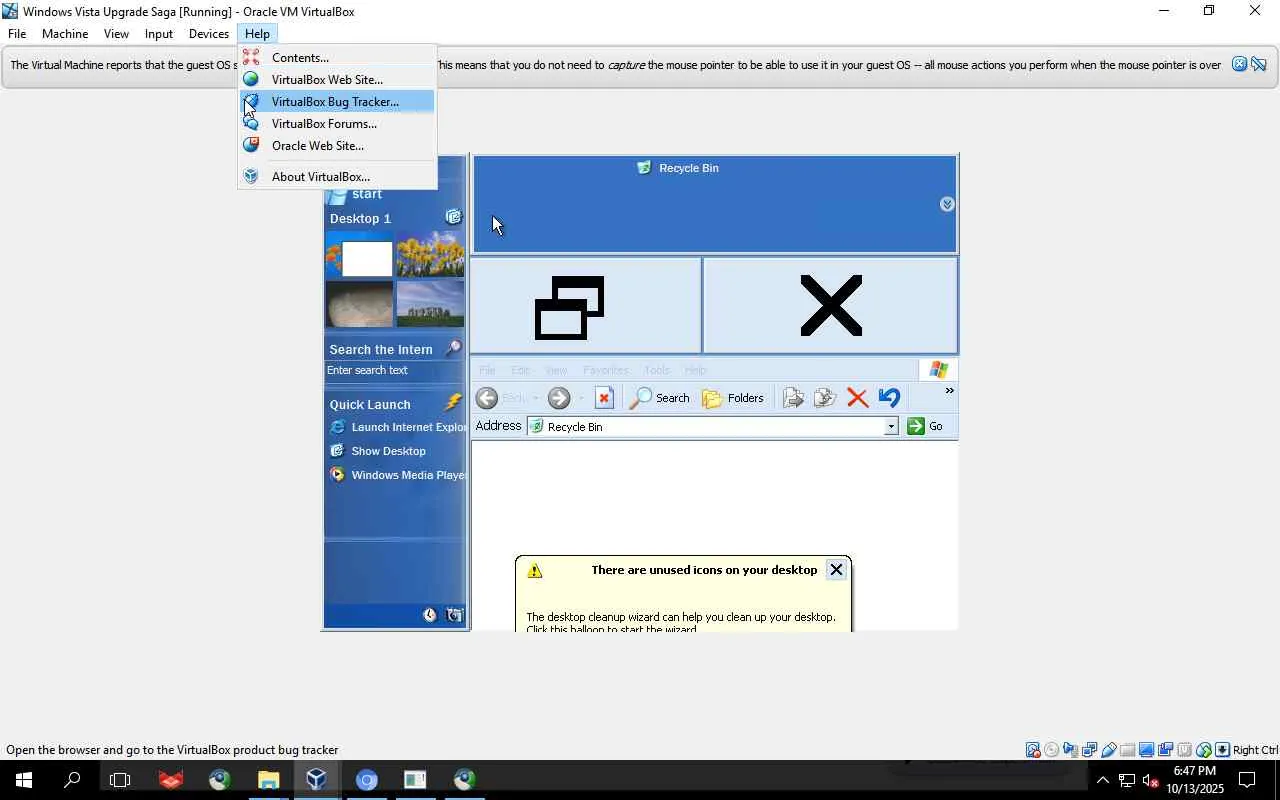Click the large restore-window button

pyautogui.click(x=586, y=306)
